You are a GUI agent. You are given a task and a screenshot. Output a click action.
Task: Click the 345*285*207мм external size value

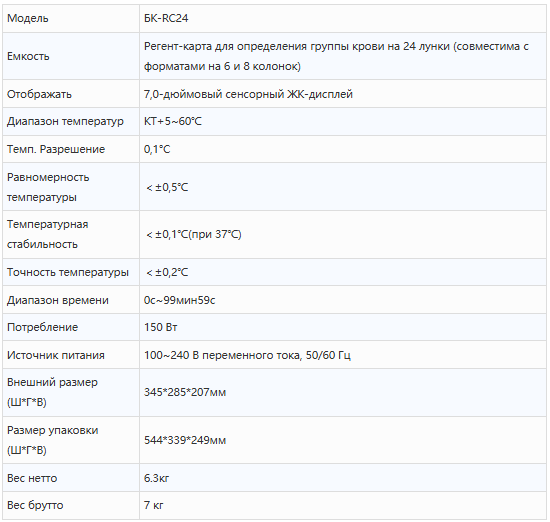[185, 392]
